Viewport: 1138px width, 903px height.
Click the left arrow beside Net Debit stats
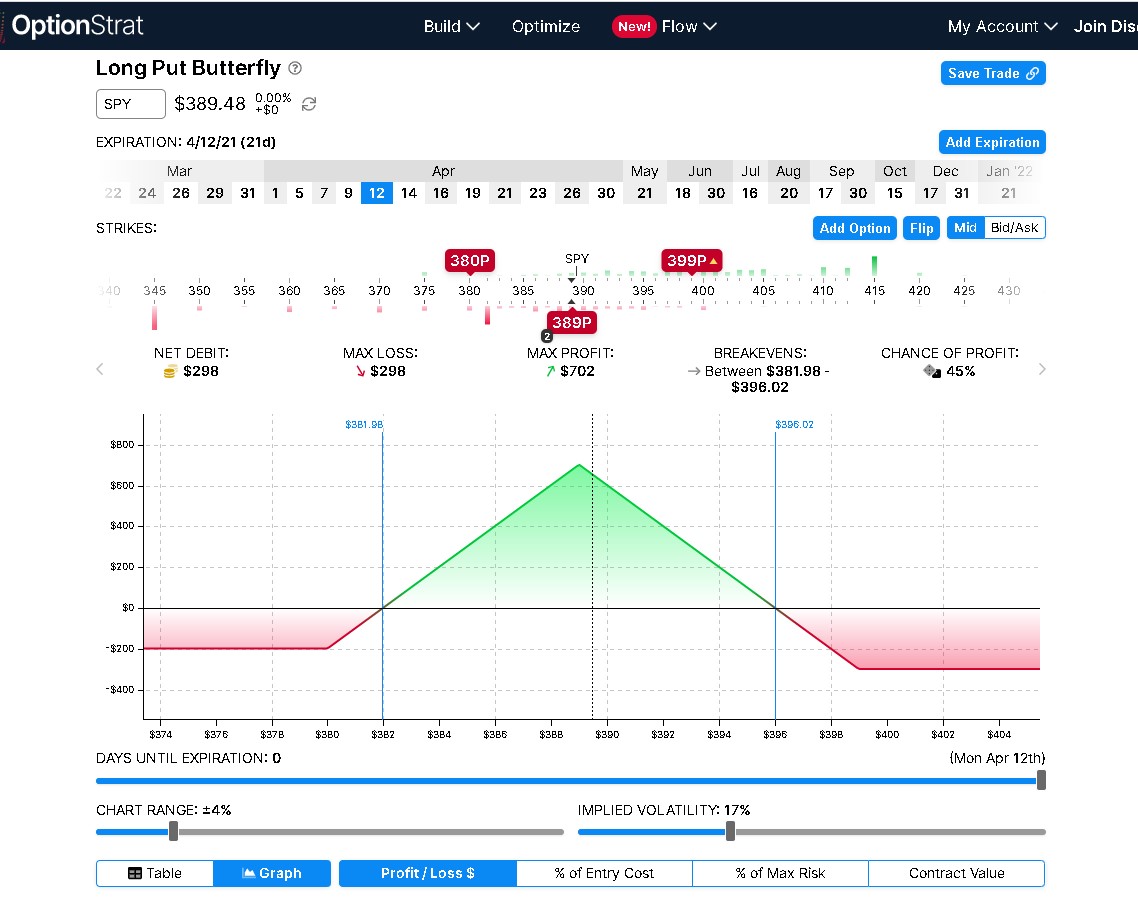100,369
